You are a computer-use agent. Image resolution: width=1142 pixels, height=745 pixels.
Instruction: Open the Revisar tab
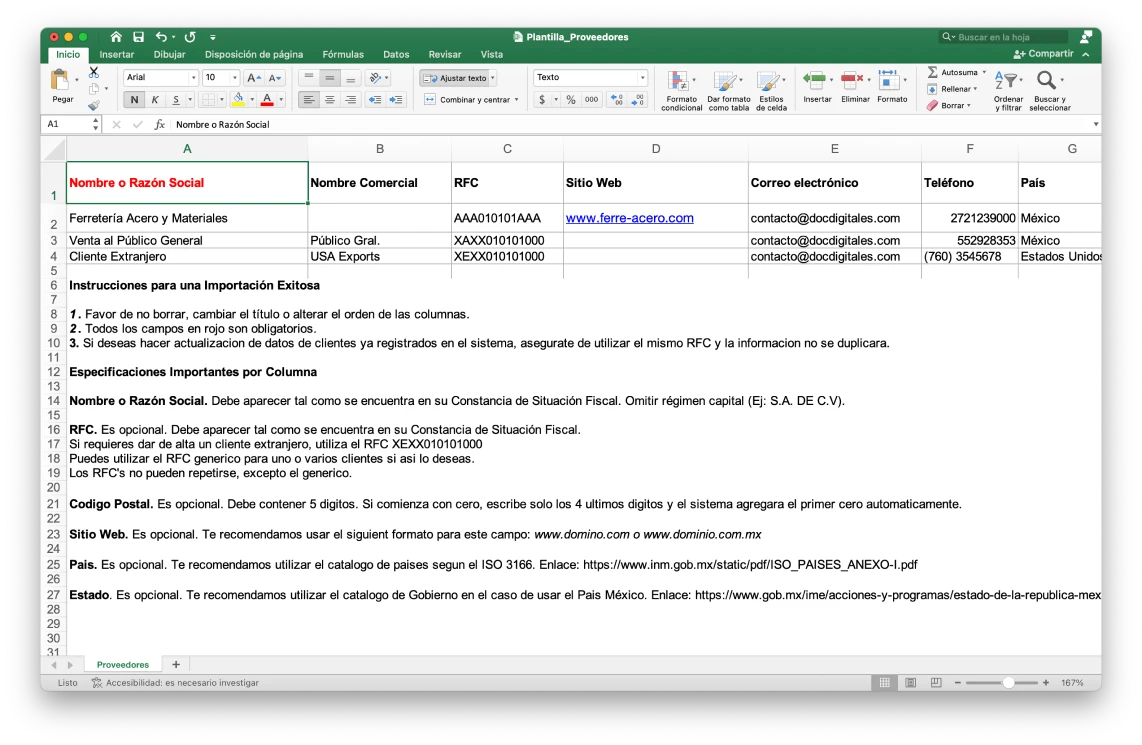pyautogui.click(x=444, y=55)
